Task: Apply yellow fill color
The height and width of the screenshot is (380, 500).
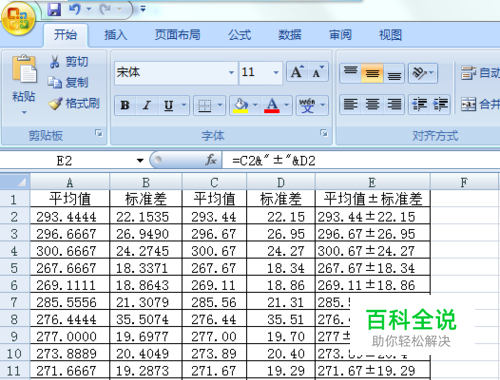Action: tap(241, 105)
